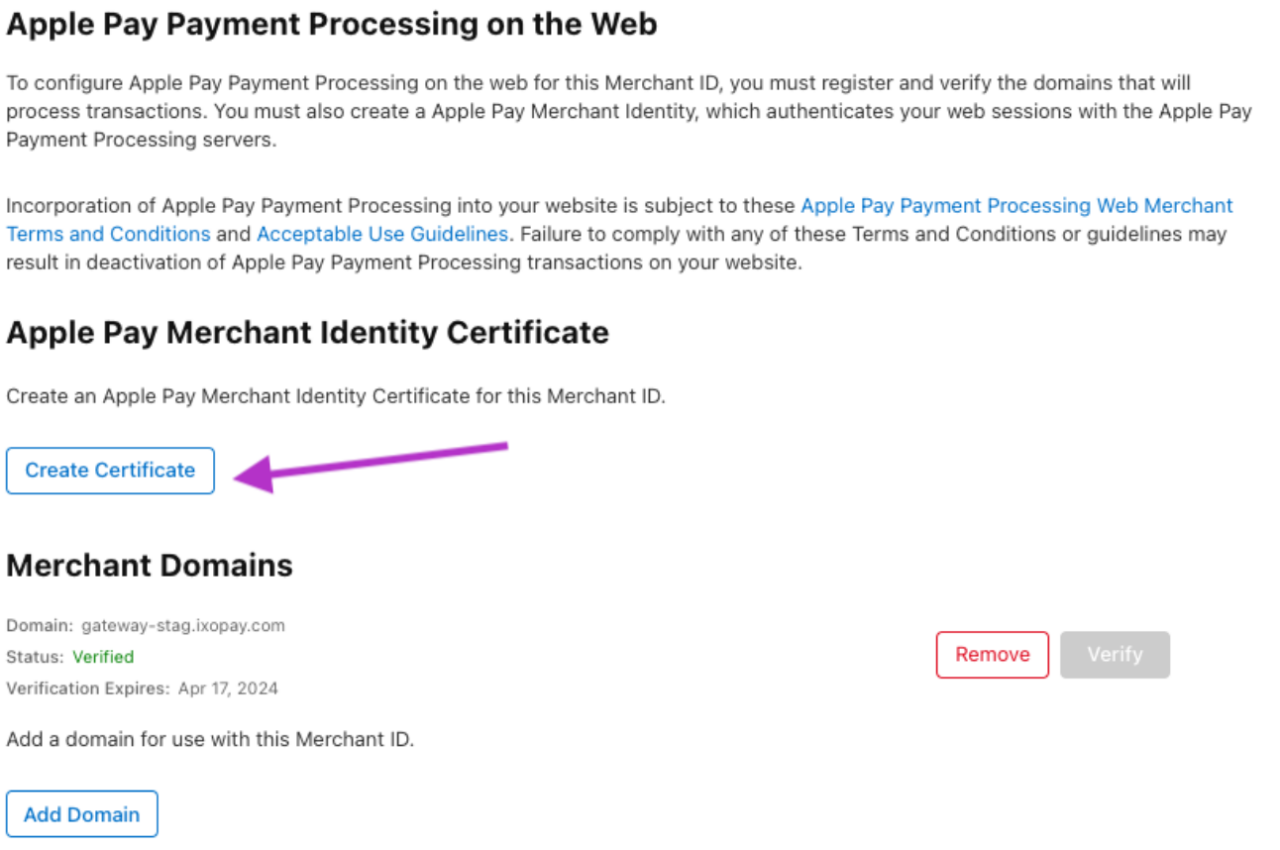Image resolution: width=1280 pixels, height=850 pixels.
Task: Open the Acceptable Use Guidelines link
Action: tap(382, 234)
